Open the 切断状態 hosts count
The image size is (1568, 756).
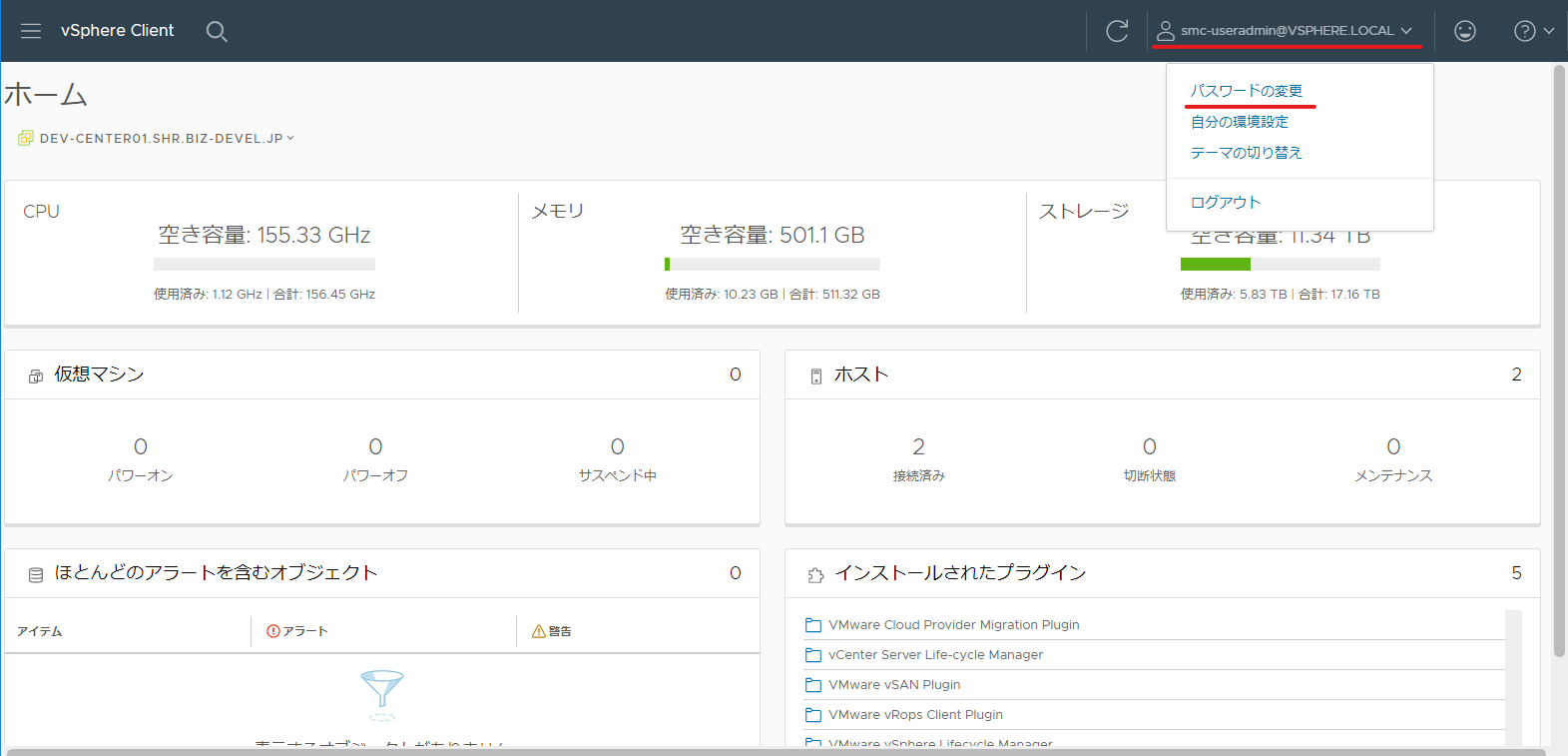tap(1150, 446)
